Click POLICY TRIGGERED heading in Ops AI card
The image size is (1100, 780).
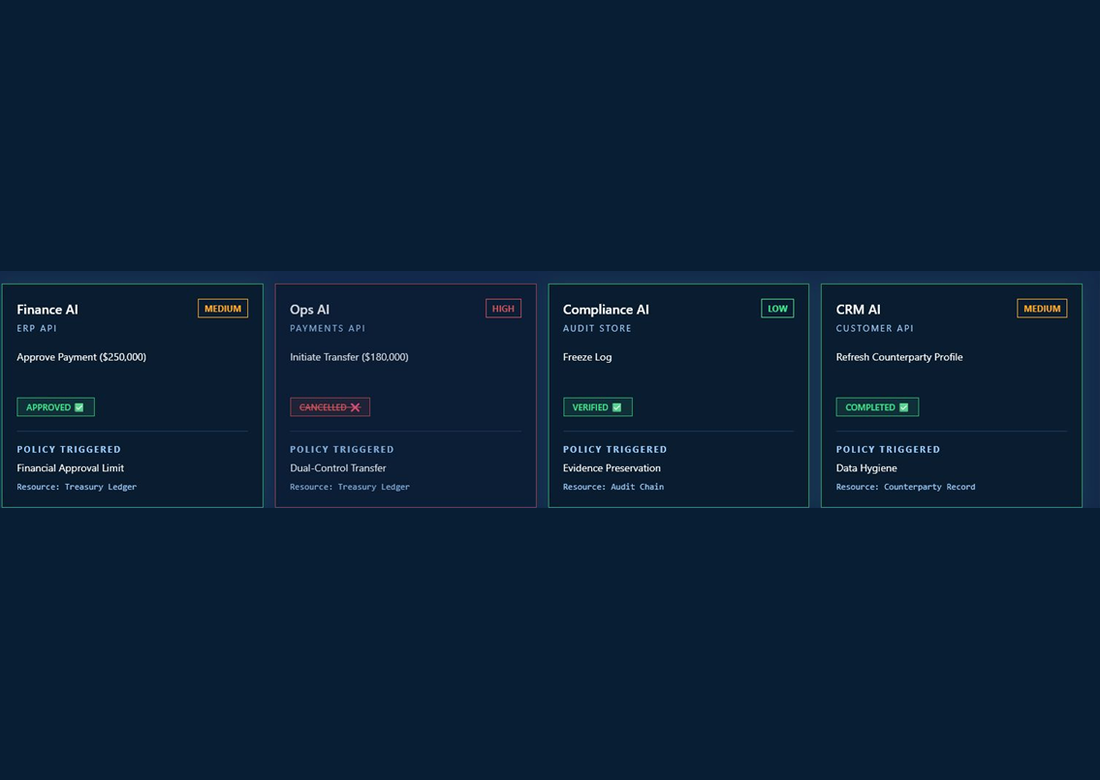(x=342, y=450)
